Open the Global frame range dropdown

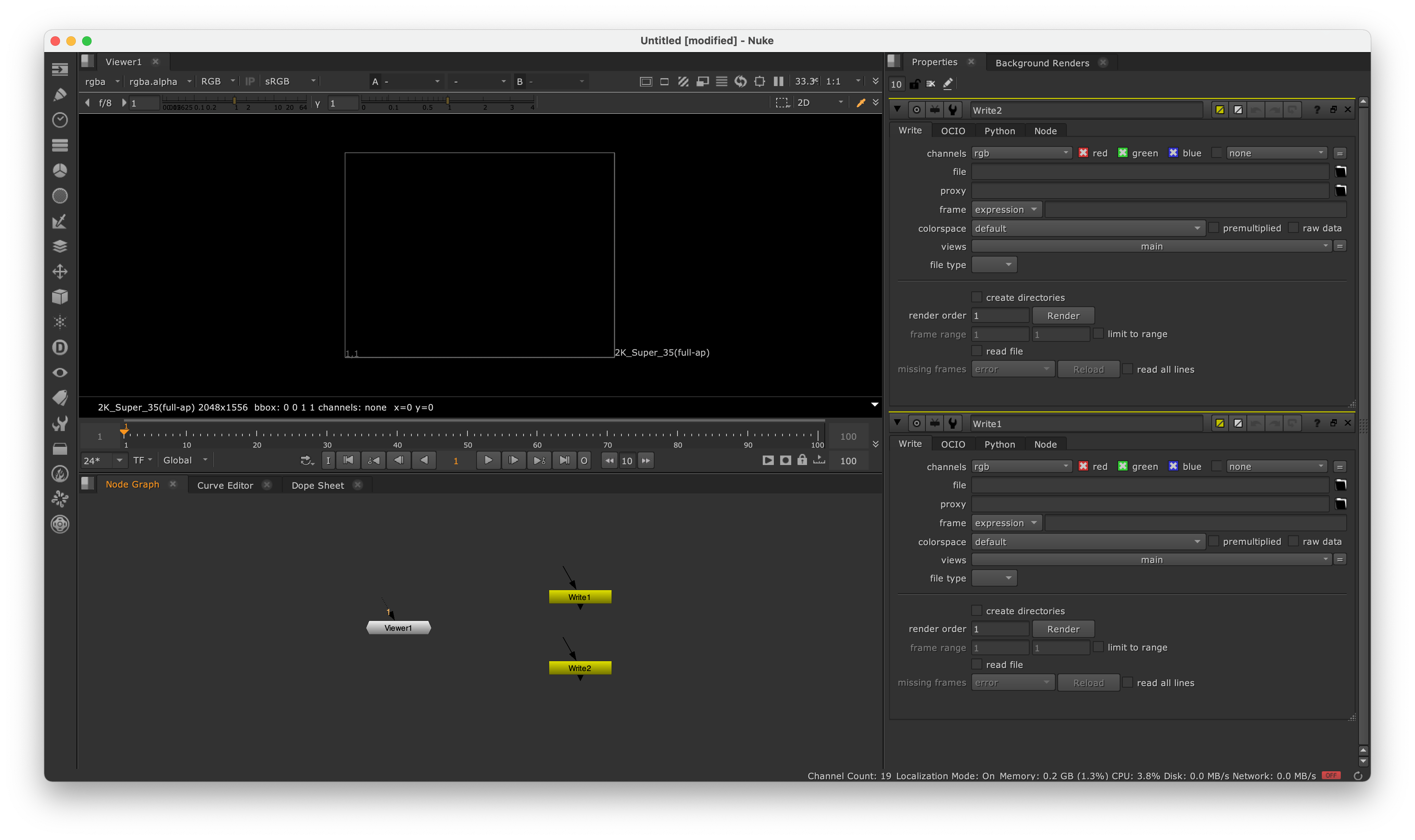pos(185,460)
